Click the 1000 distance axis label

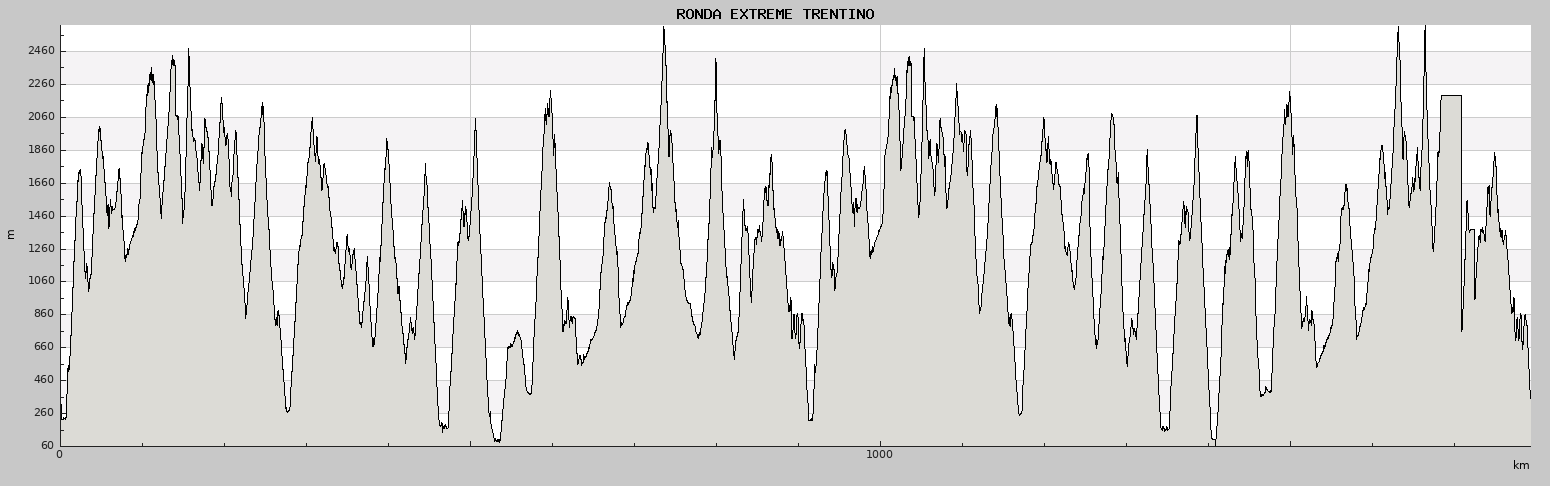point(880,454)
